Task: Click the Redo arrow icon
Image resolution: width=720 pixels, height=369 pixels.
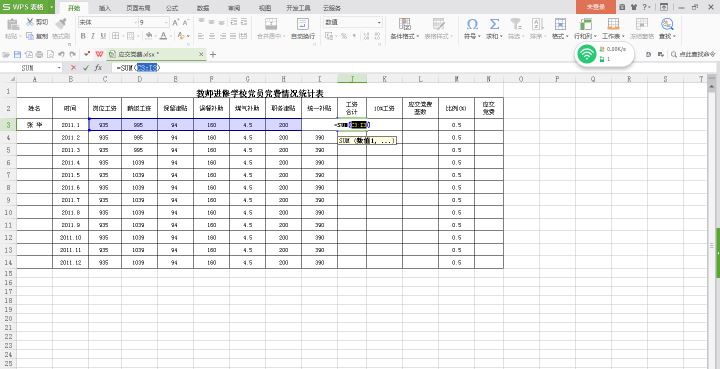Action: point(73,54)
